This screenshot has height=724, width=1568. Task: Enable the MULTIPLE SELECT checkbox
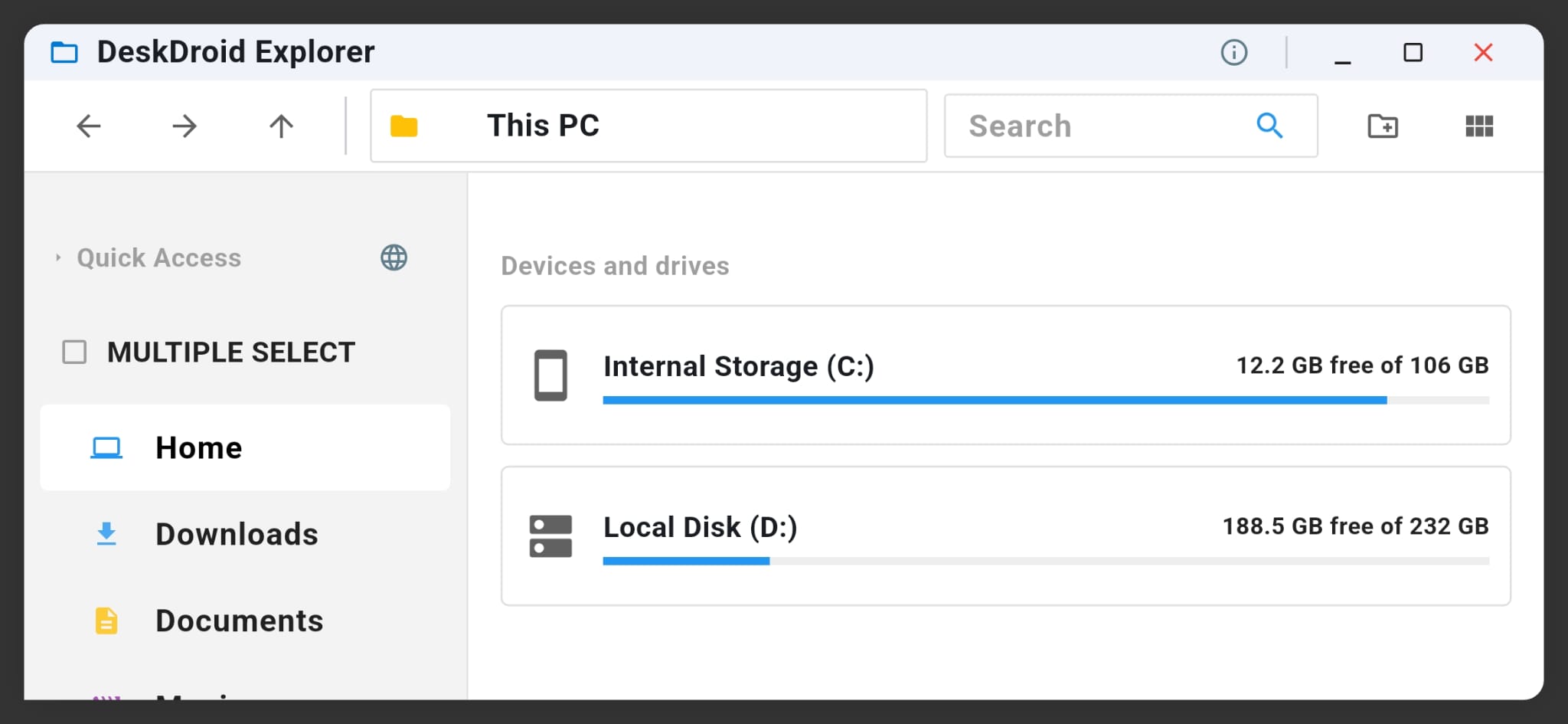pyautogui.click(x=74, y=352)
